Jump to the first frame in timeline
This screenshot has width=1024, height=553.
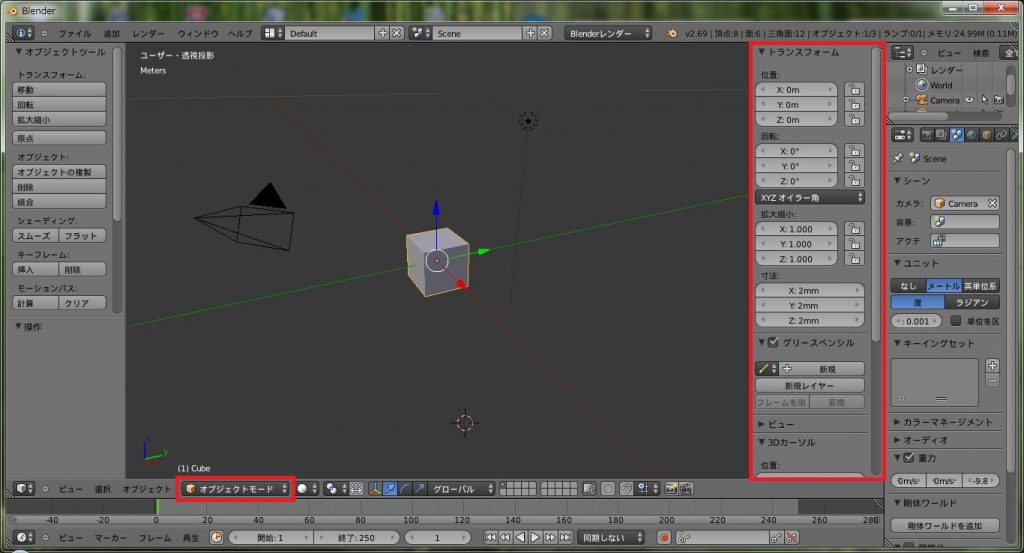pyautogui.click(x=490, y=537)
